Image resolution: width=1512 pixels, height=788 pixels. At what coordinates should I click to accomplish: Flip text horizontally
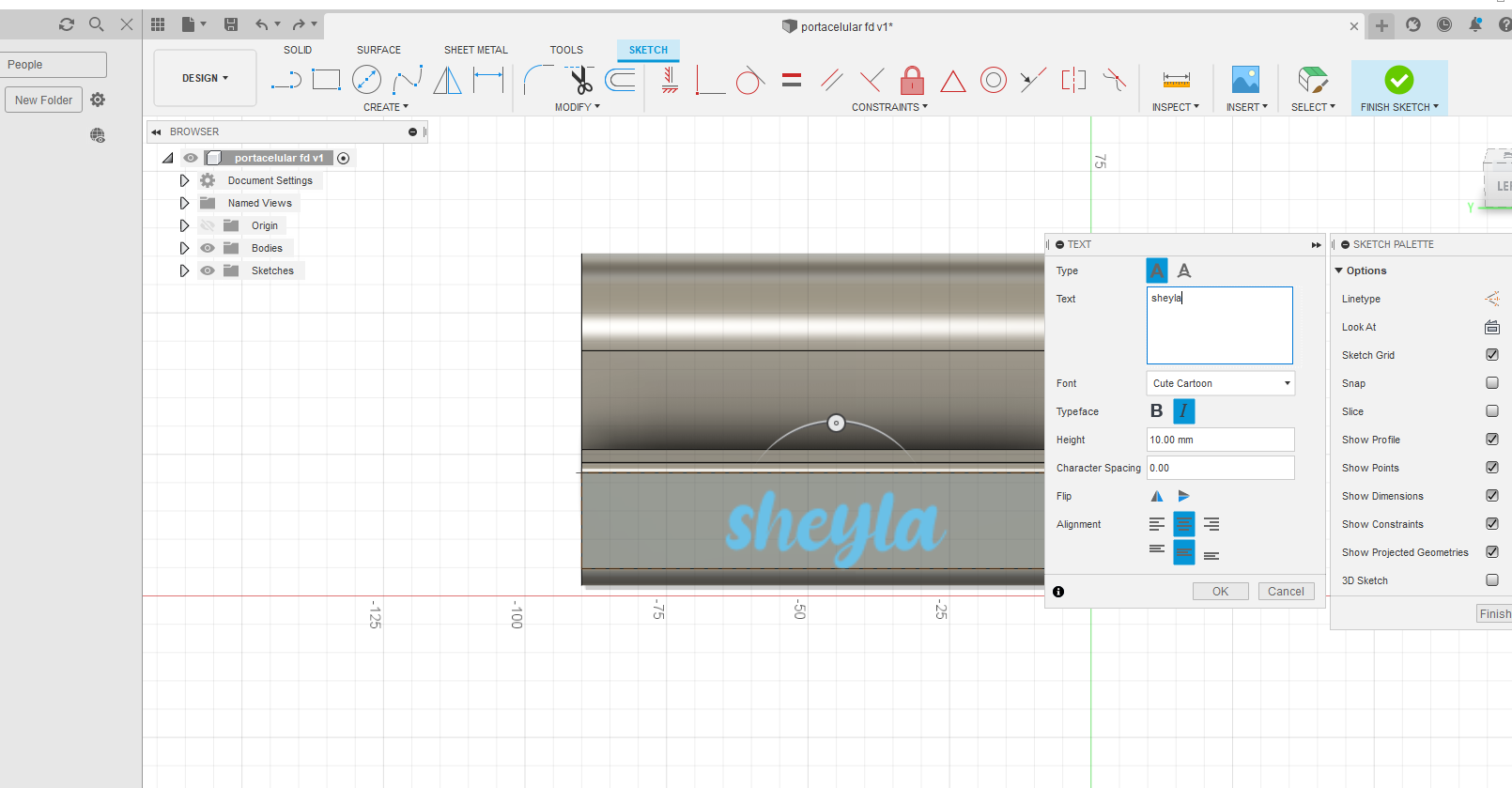(1157, 496)
